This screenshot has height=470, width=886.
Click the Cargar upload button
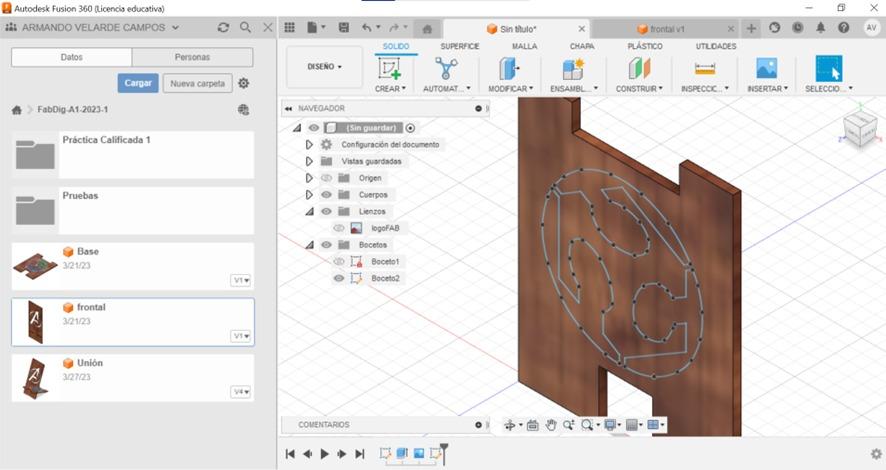[x=138, y=83]
